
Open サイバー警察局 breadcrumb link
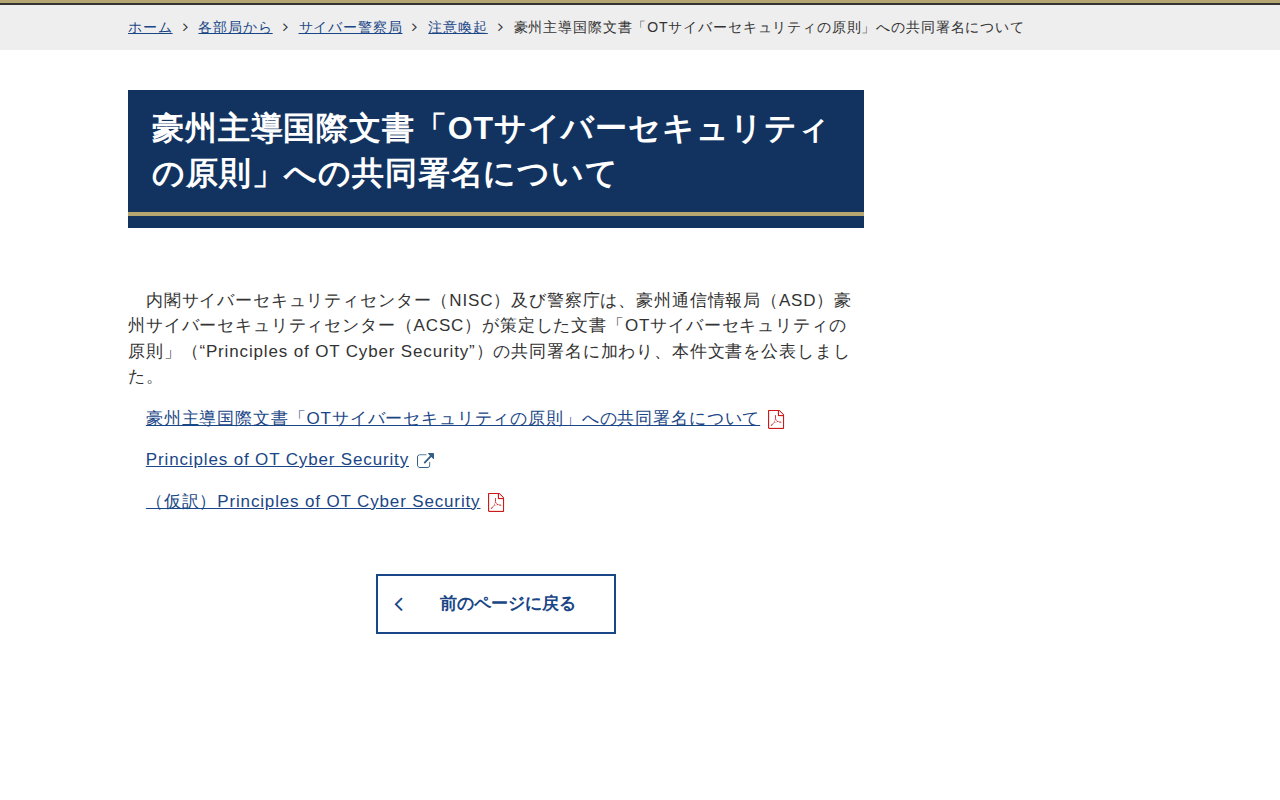[x=350, y=28]
